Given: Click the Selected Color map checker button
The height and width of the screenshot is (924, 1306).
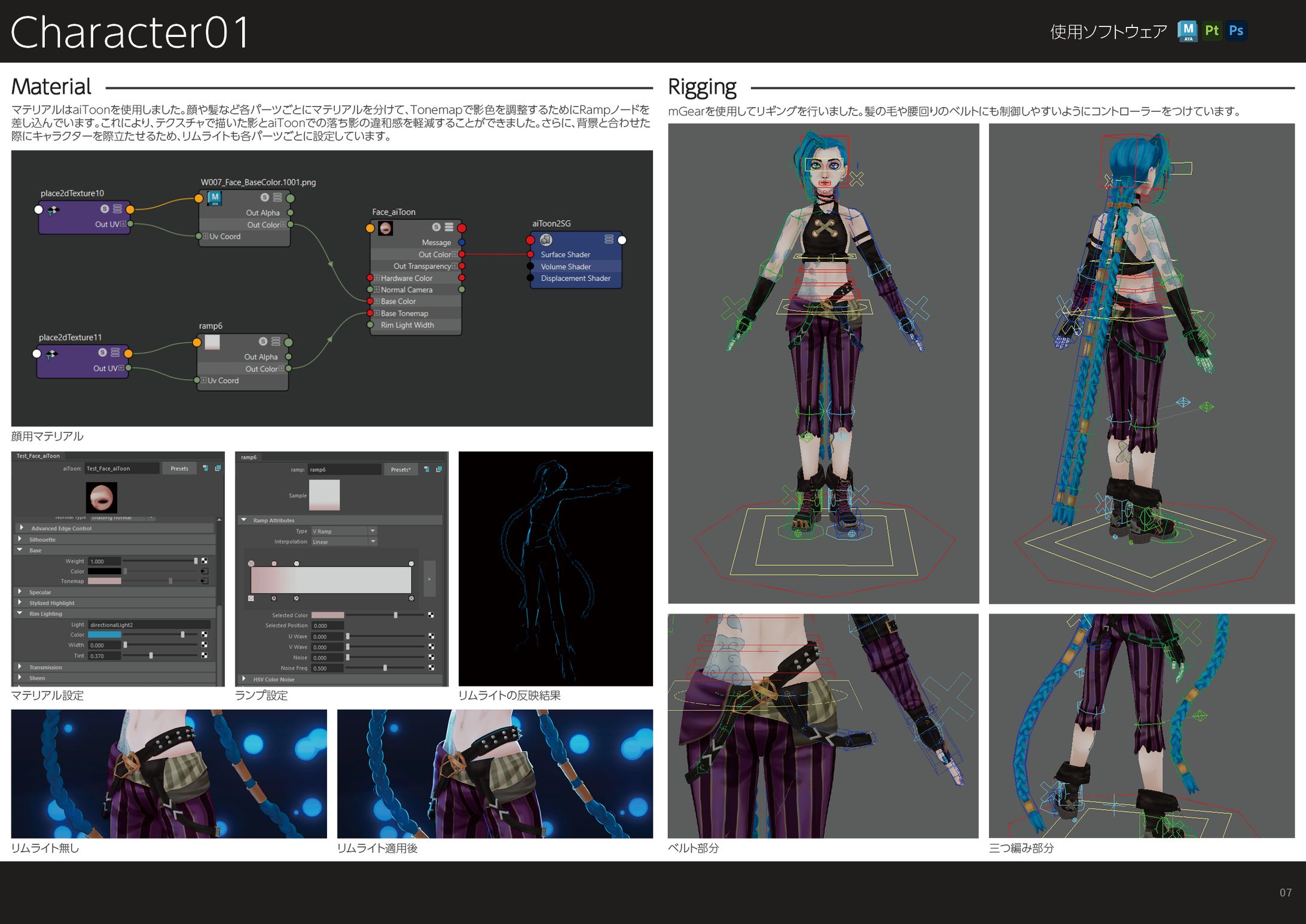Looking at the screenshot, I should (x=431, y=615).
